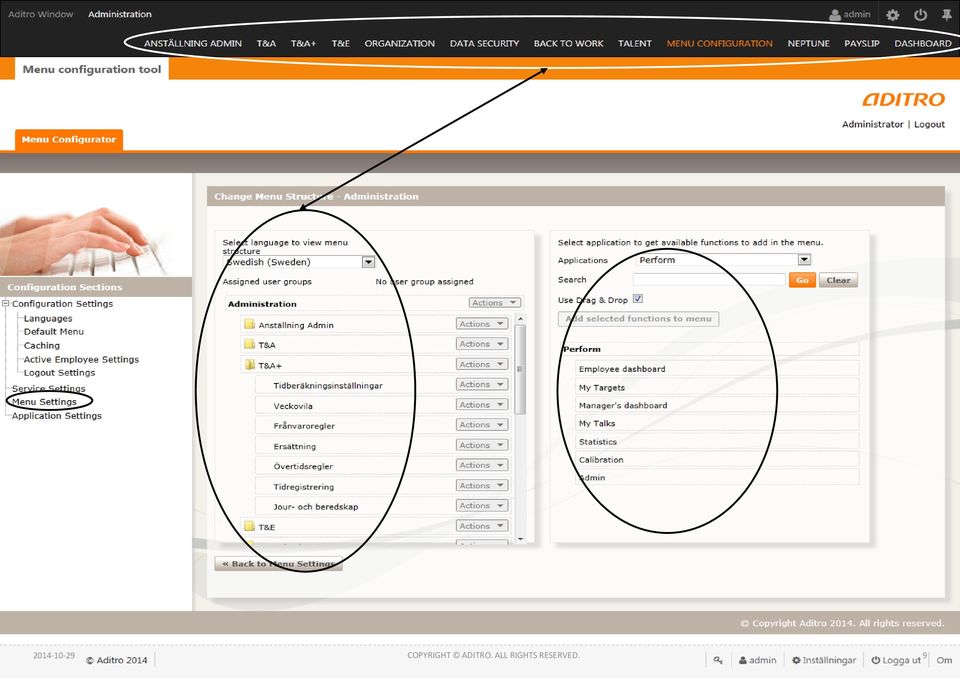Click the Clear search button
Viewport: 960px width, 678px height.
tap(838, 280)
